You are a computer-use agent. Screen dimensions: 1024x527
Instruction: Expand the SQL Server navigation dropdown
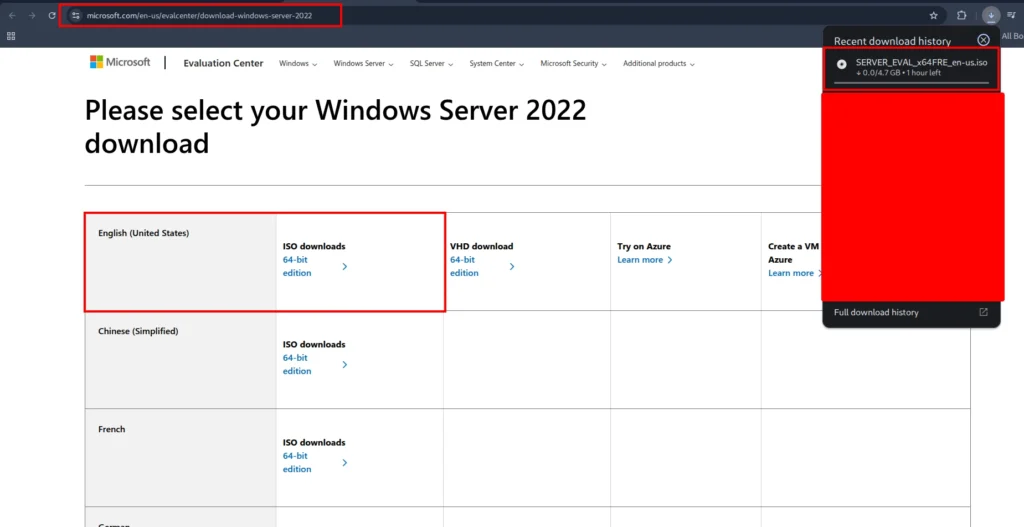[x=431, y=63]
